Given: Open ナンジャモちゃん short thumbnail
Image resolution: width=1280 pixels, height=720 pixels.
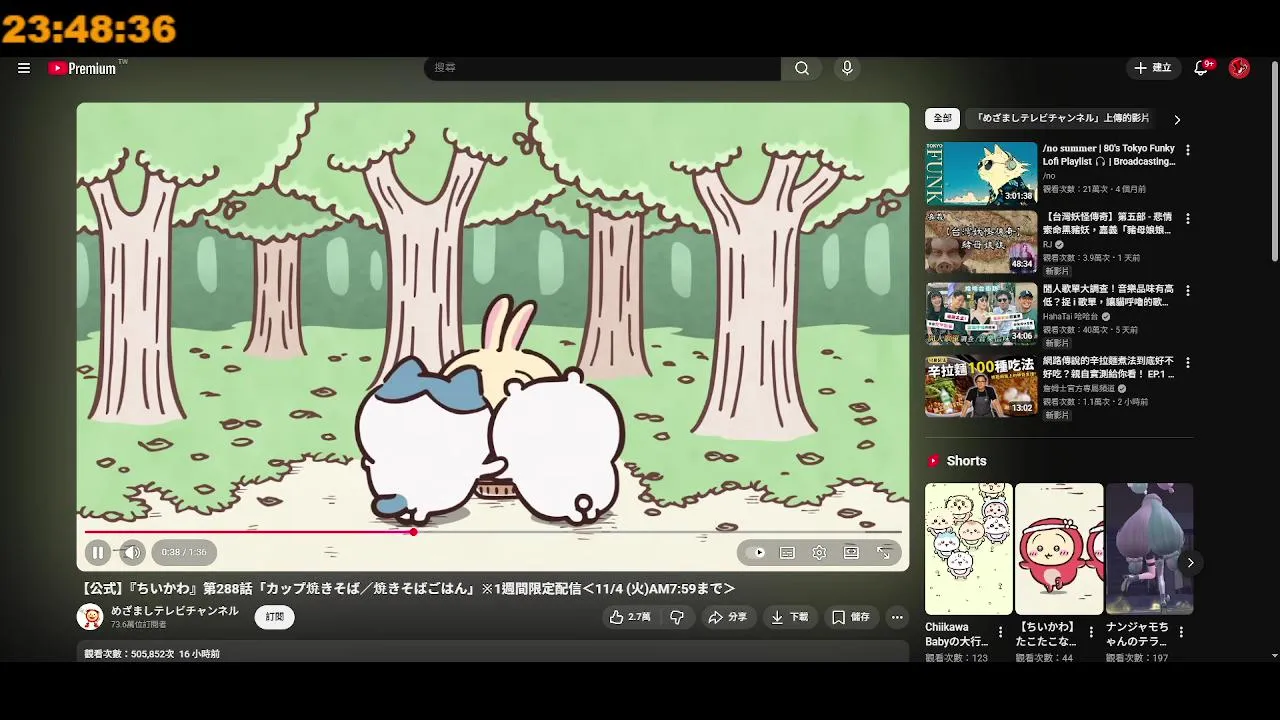Looking at the screenshot, I should pos(1149,549).
